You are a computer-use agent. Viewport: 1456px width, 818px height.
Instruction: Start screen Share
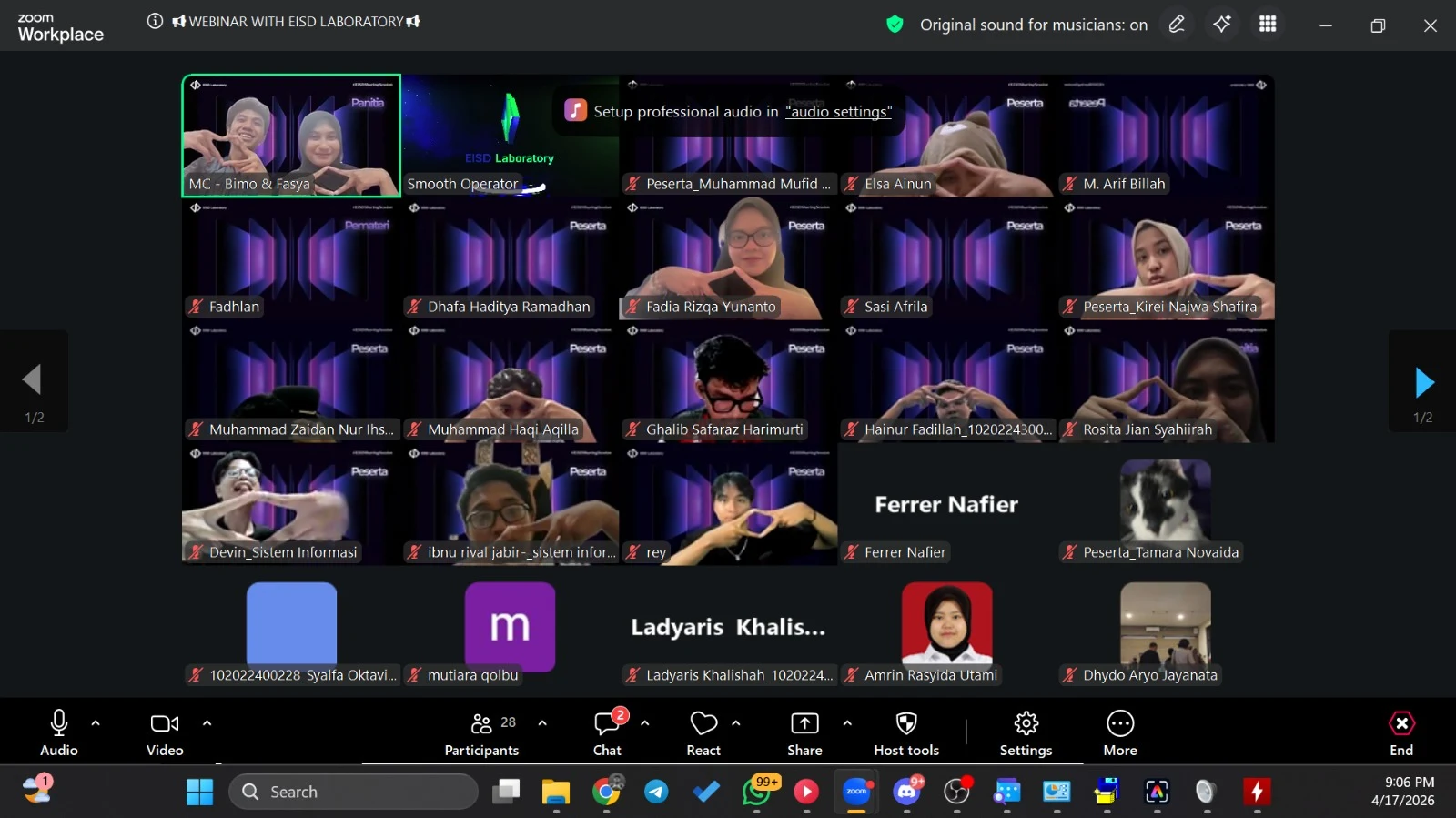tap(804, 732)
